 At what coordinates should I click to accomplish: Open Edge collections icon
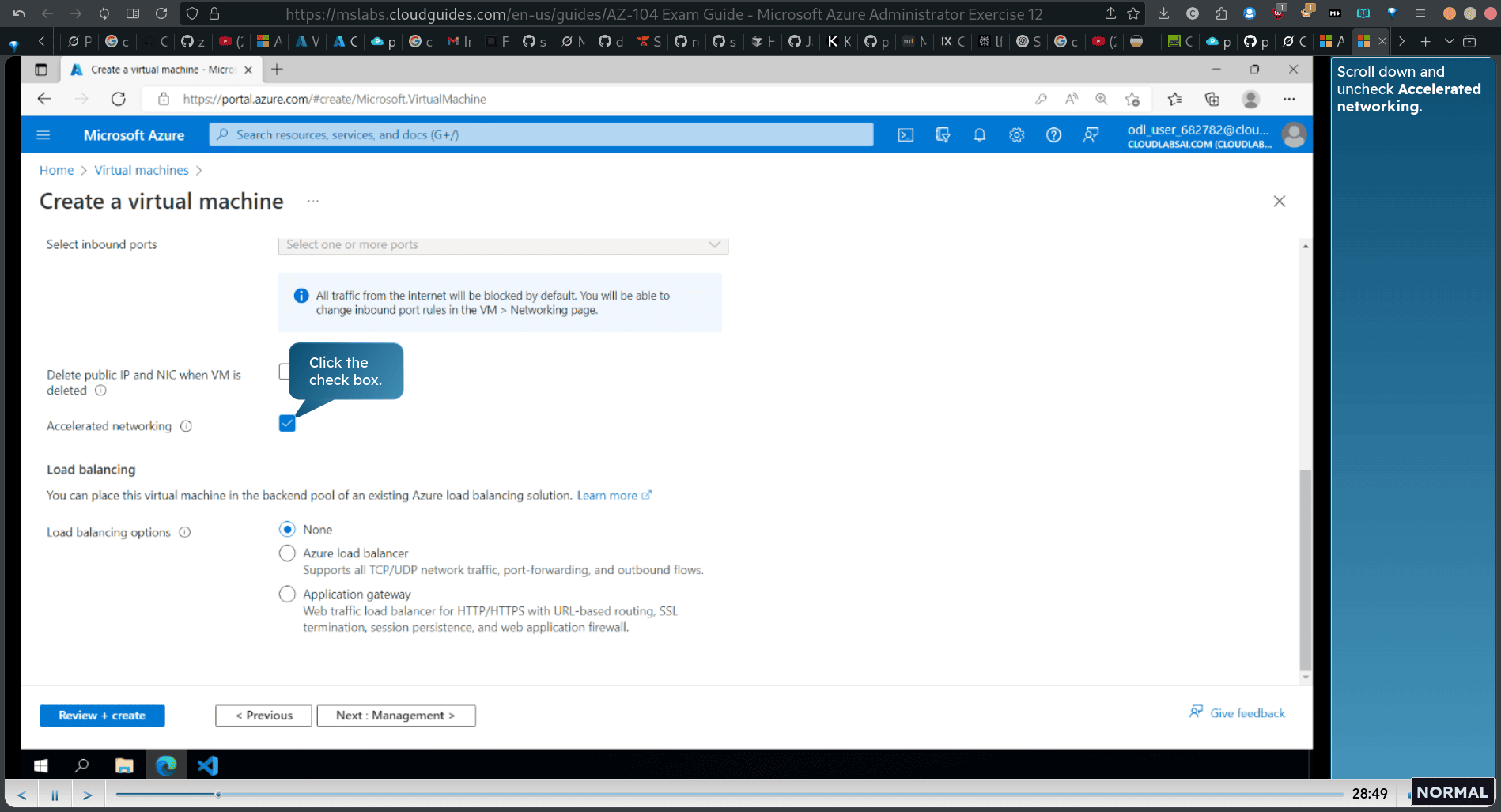click(1212, 99)
